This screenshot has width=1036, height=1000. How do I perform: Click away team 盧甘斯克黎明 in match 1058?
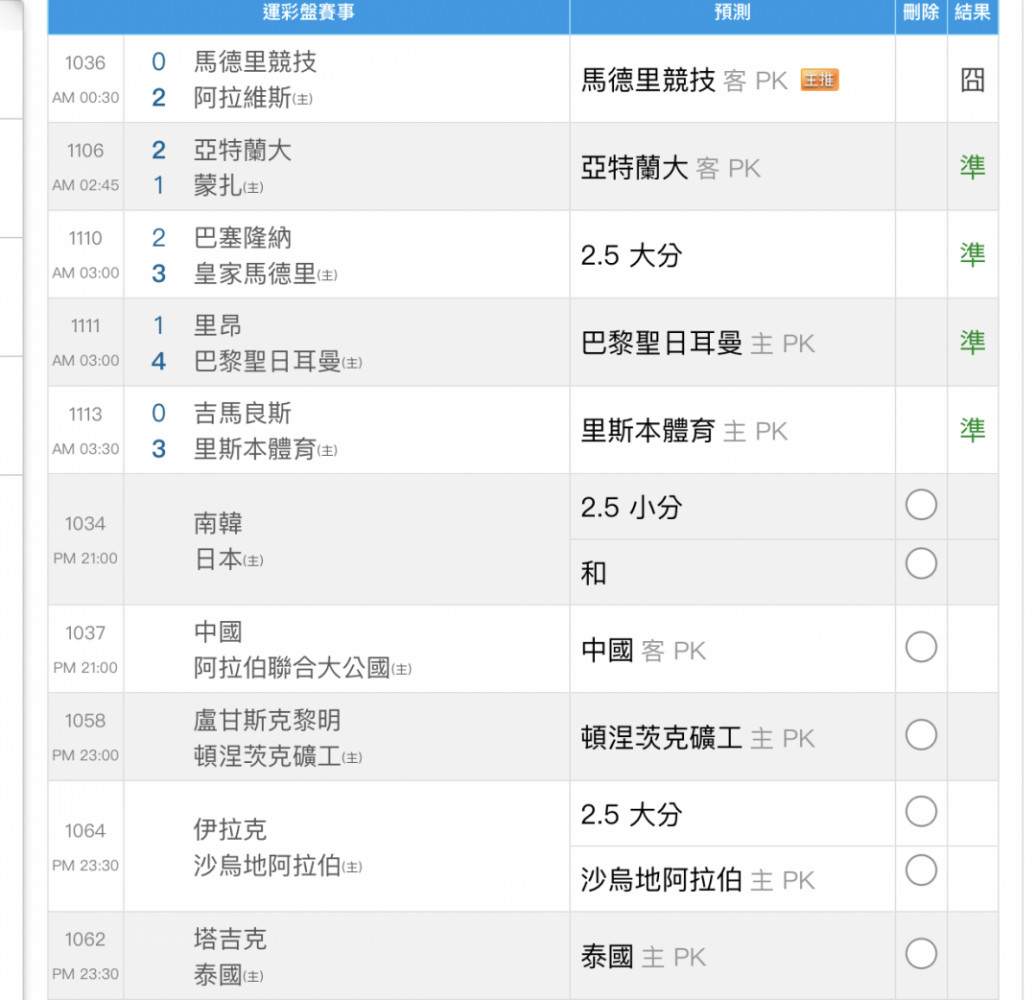[267, 720]
